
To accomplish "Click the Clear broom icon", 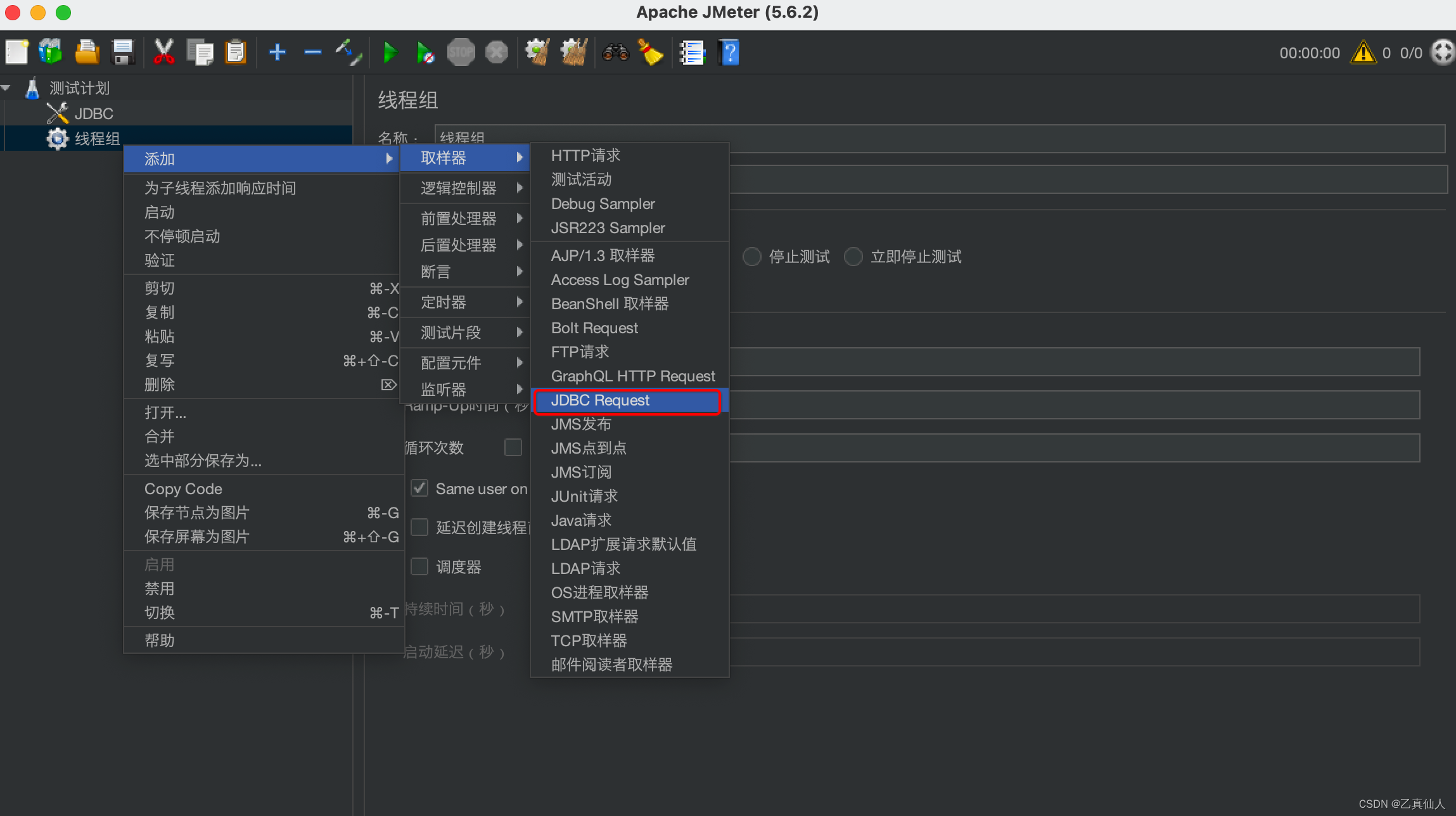I will click(x=537, y=53).
